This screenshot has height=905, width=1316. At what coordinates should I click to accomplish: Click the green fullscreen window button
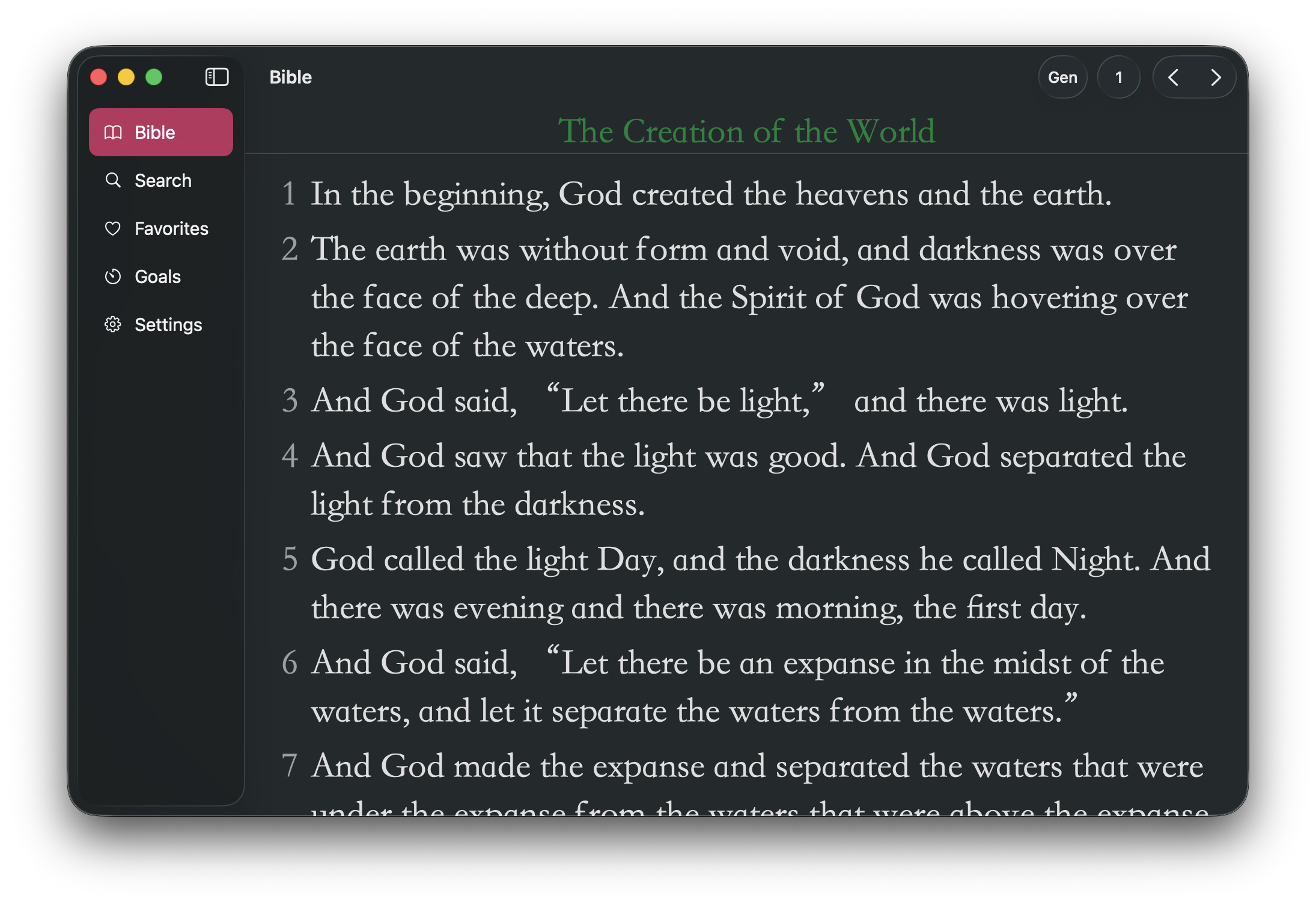pyautogui.click(x=154, y=77)
